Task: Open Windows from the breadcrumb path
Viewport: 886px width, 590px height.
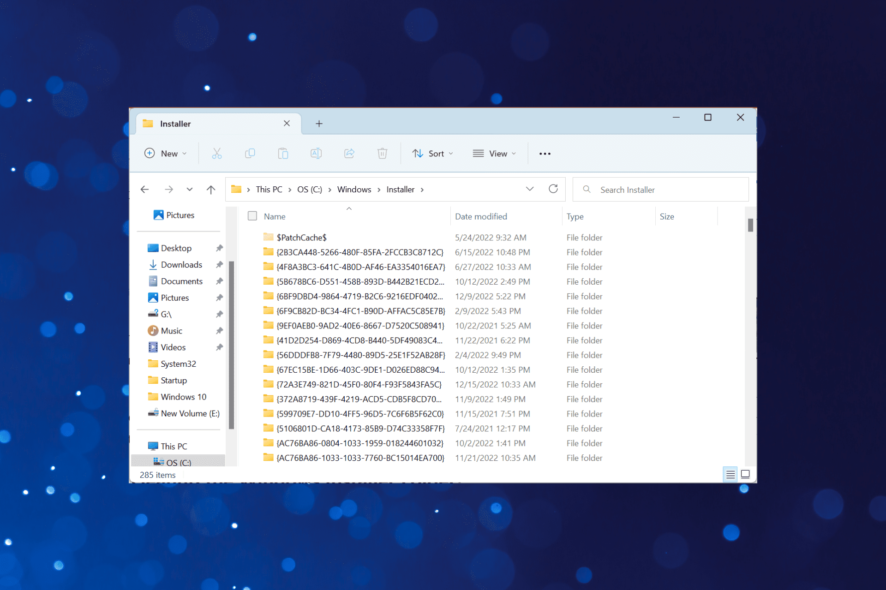Action: (x=354, y=189)
